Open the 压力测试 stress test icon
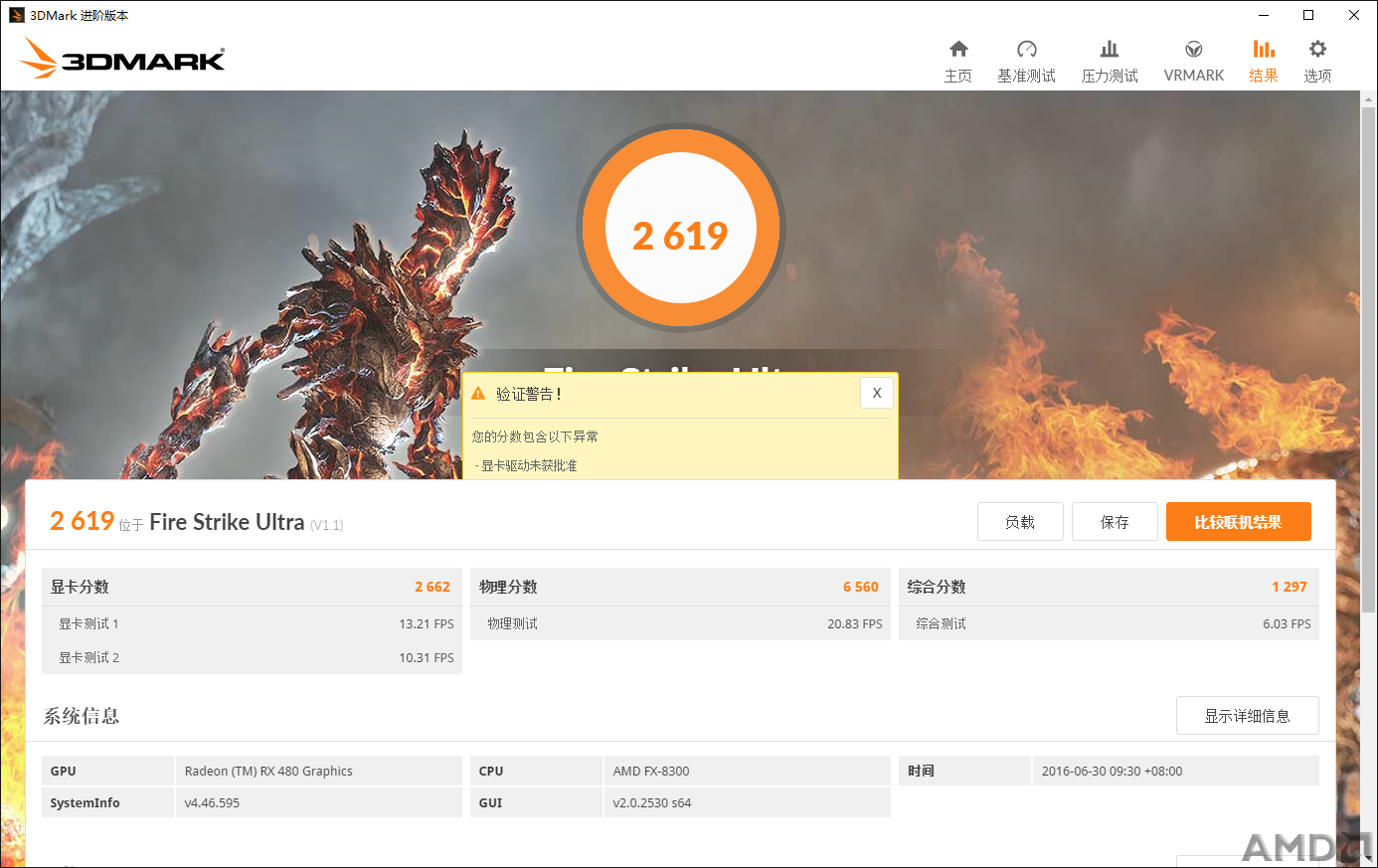1378x868 pixels. 1110,49
